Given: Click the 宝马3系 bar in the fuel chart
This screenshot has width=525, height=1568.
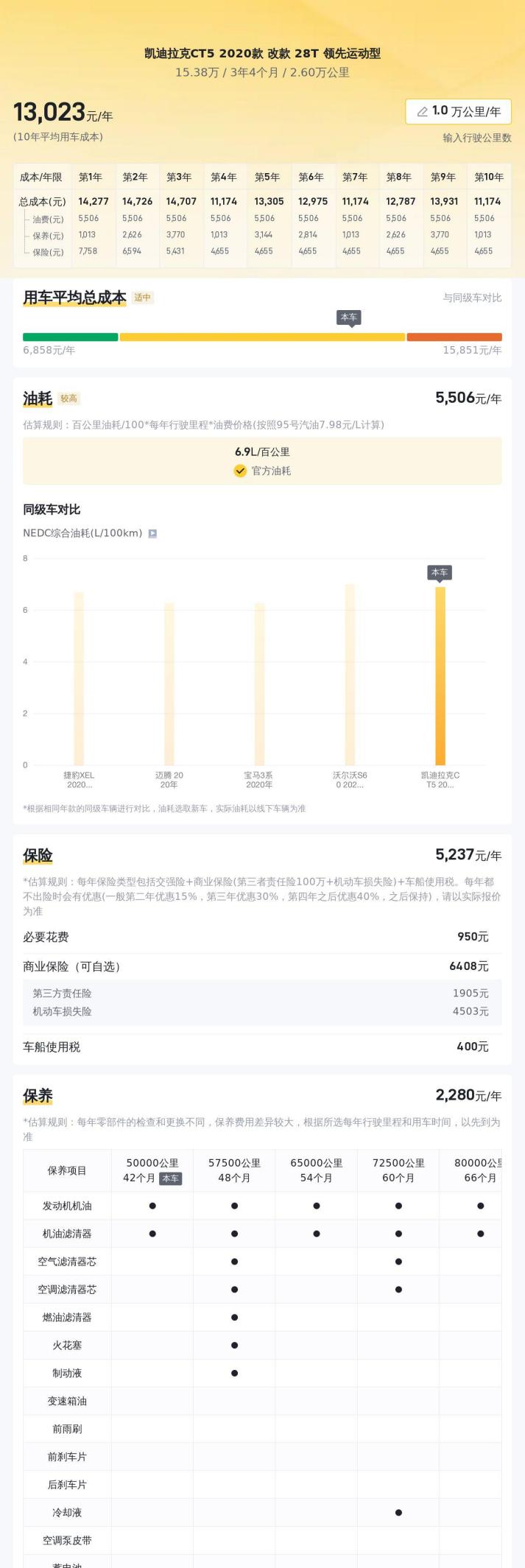Looking at the screenshot, I should click(259, 684).
